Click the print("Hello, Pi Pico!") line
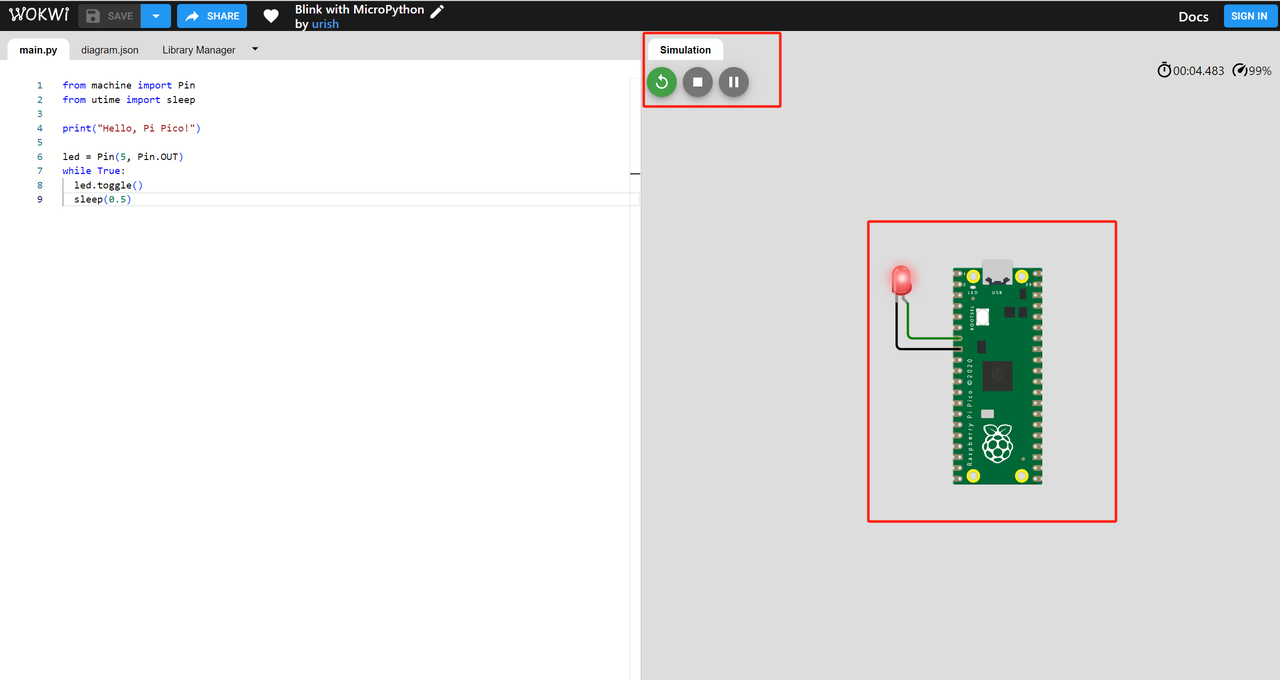This screenshot has width=1280, height=680. pyautogui.click(x=131, y=128)
